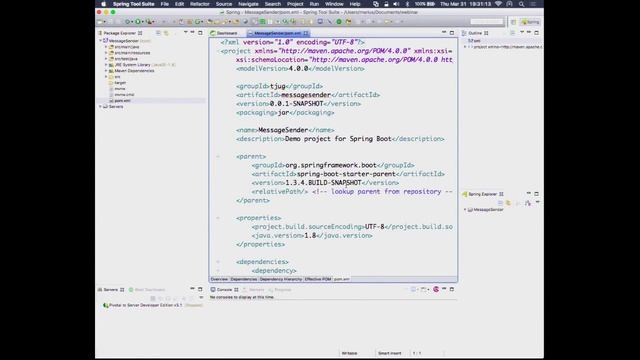Image resolution: width=640 pixels, height=360 pixels.
Task: Expand src/test/java folder
Action: [x=106, y=59]
